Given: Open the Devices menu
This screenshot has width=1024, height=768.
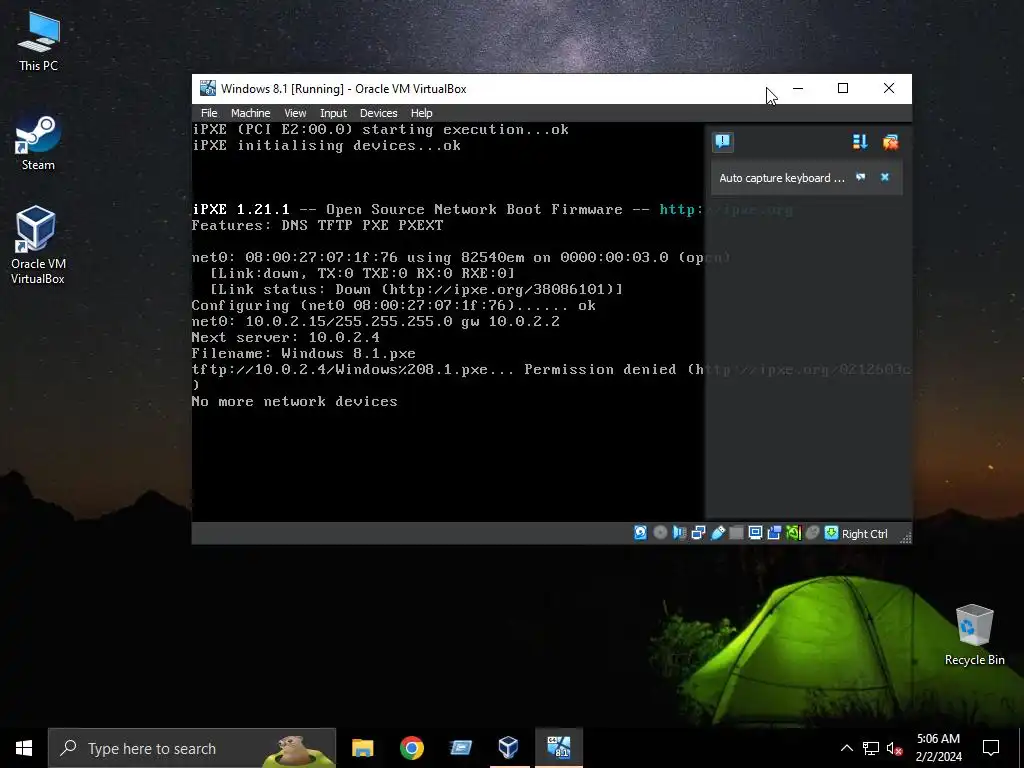Looking at the screenshot, I should (x=378, y=113).
